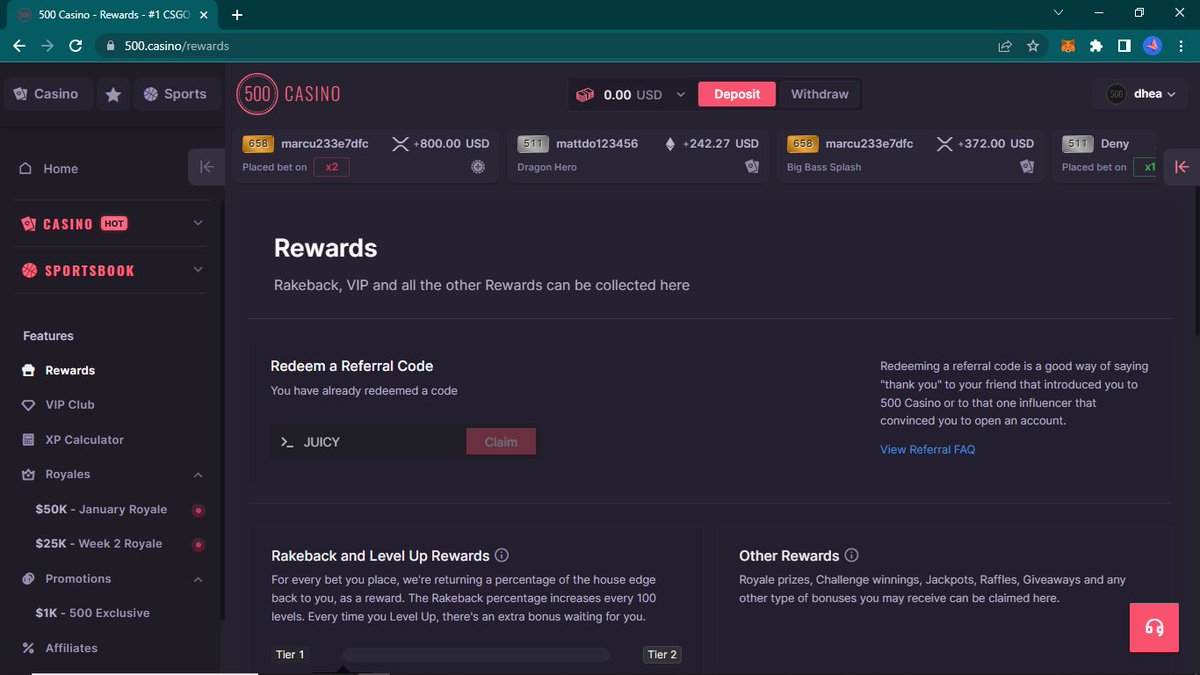Open the tab search dropdown arrow
The width and height of the screenshot is (1200, 675).
(x=1059, y=13)
